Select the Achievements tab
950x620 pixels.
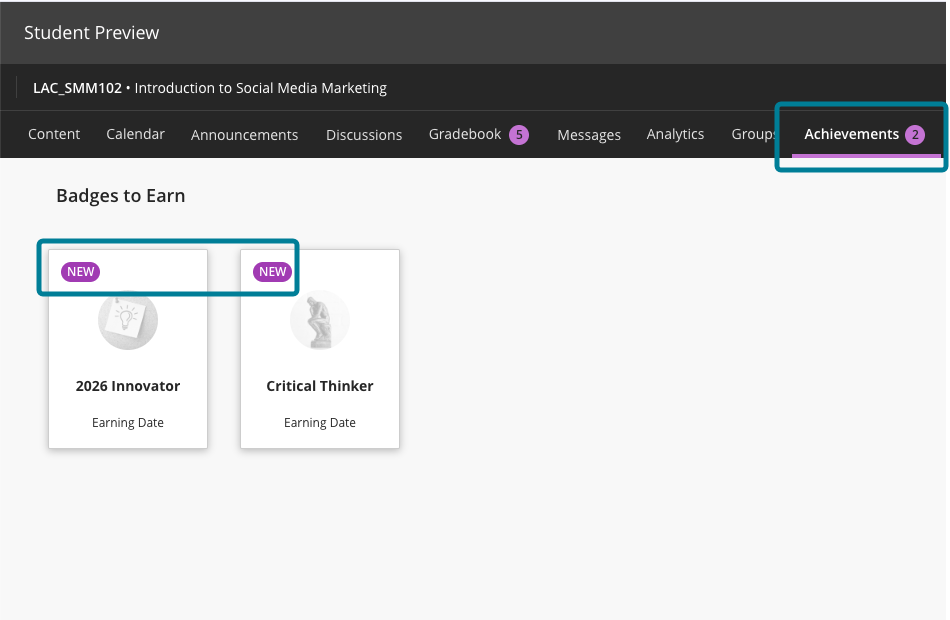click(x=852, y=133)
